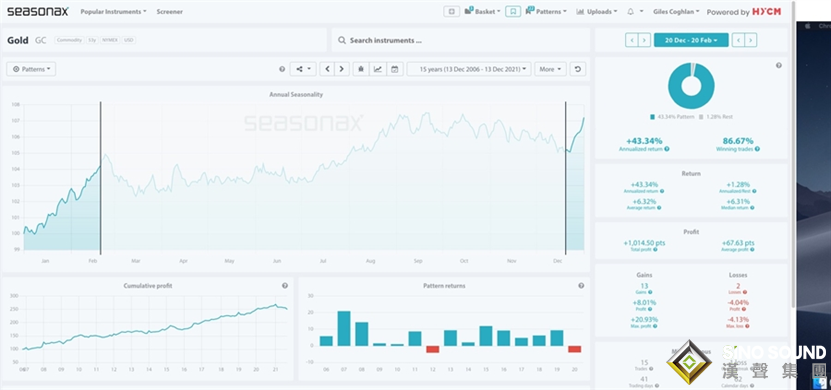Click the HYCM sponsor logo
Viewport: 831px width, 390px height.
point(766,12)
